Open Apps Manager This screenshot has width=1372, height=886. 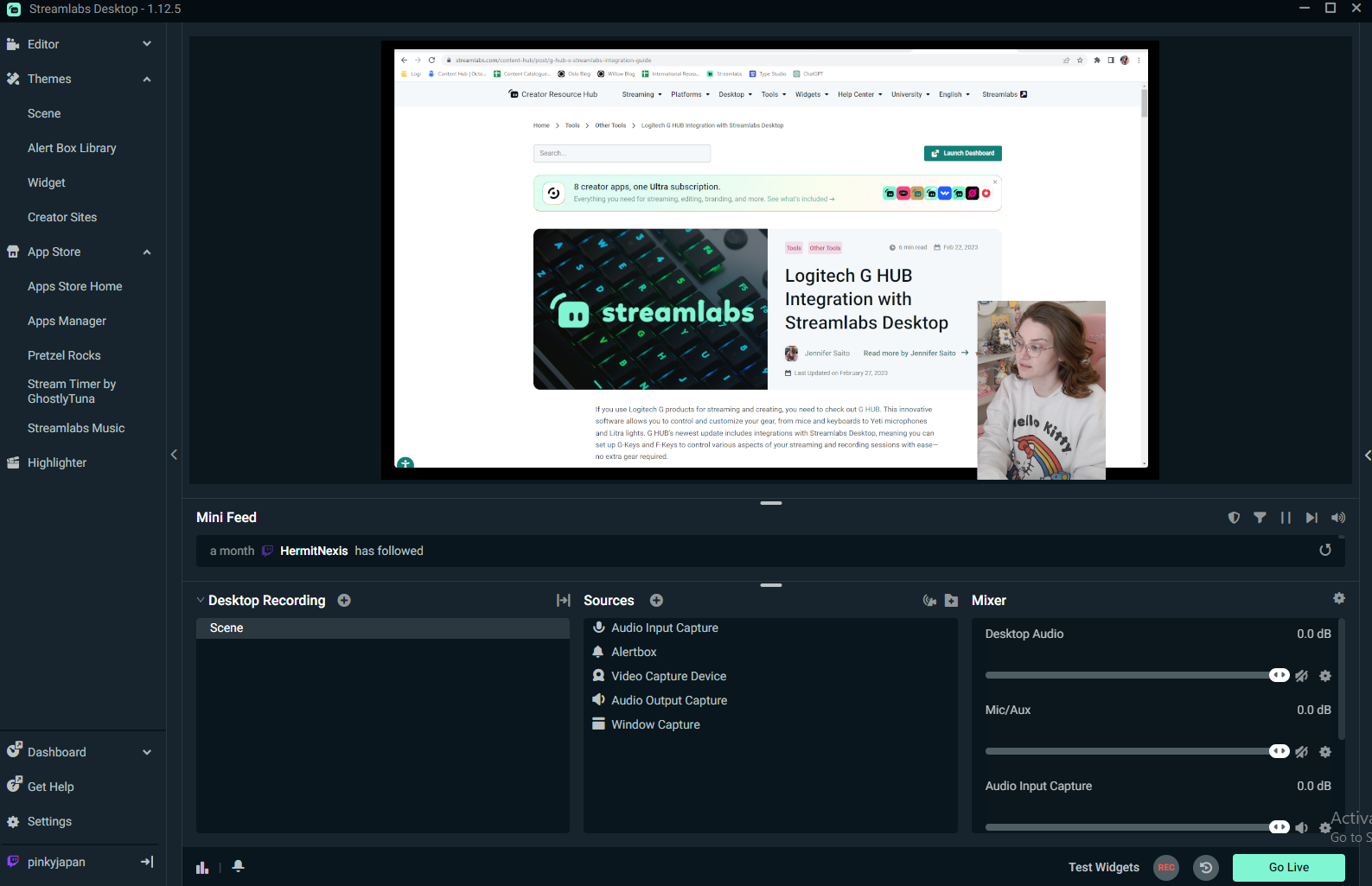[x=67, y=321]
